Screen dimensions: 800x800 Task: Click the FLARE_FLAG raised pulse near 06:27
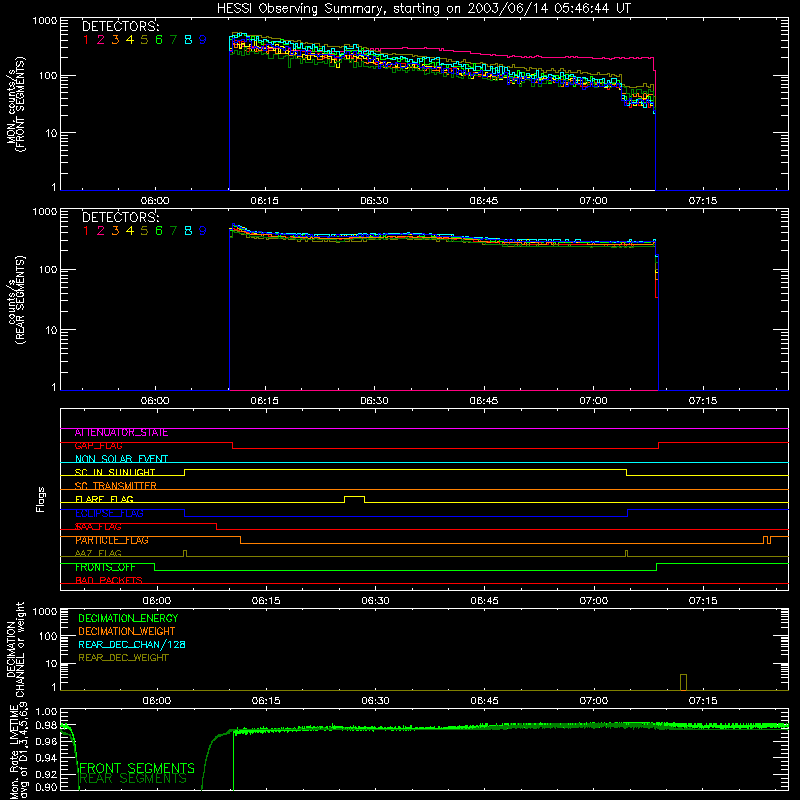coord(355,499)
